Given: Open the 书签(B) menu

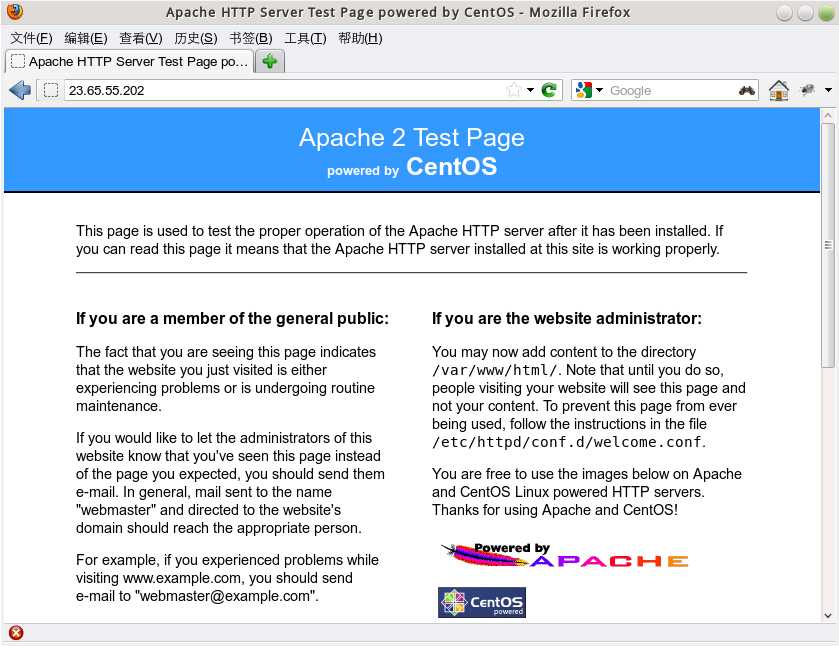Looking at the screenshot, I should pyautogui.click(x=251, y=38).
